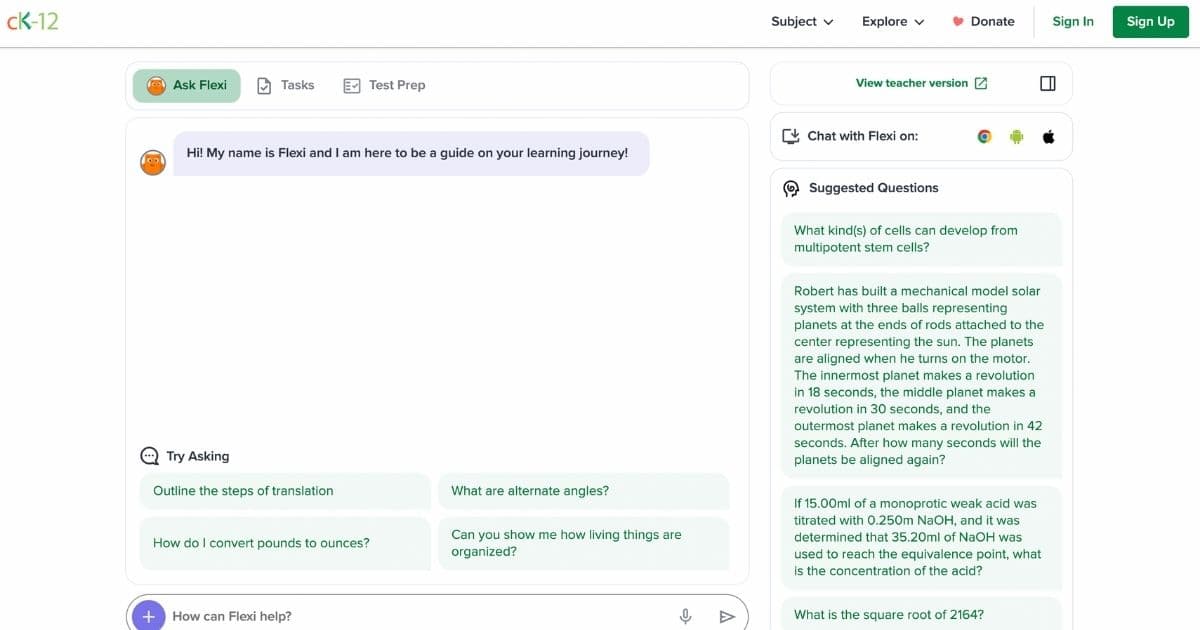Image resolution: width=1200 pixels, height=630 pixels.
Task: Click the microphone voice input icon
Action: (x=685, y=616)
